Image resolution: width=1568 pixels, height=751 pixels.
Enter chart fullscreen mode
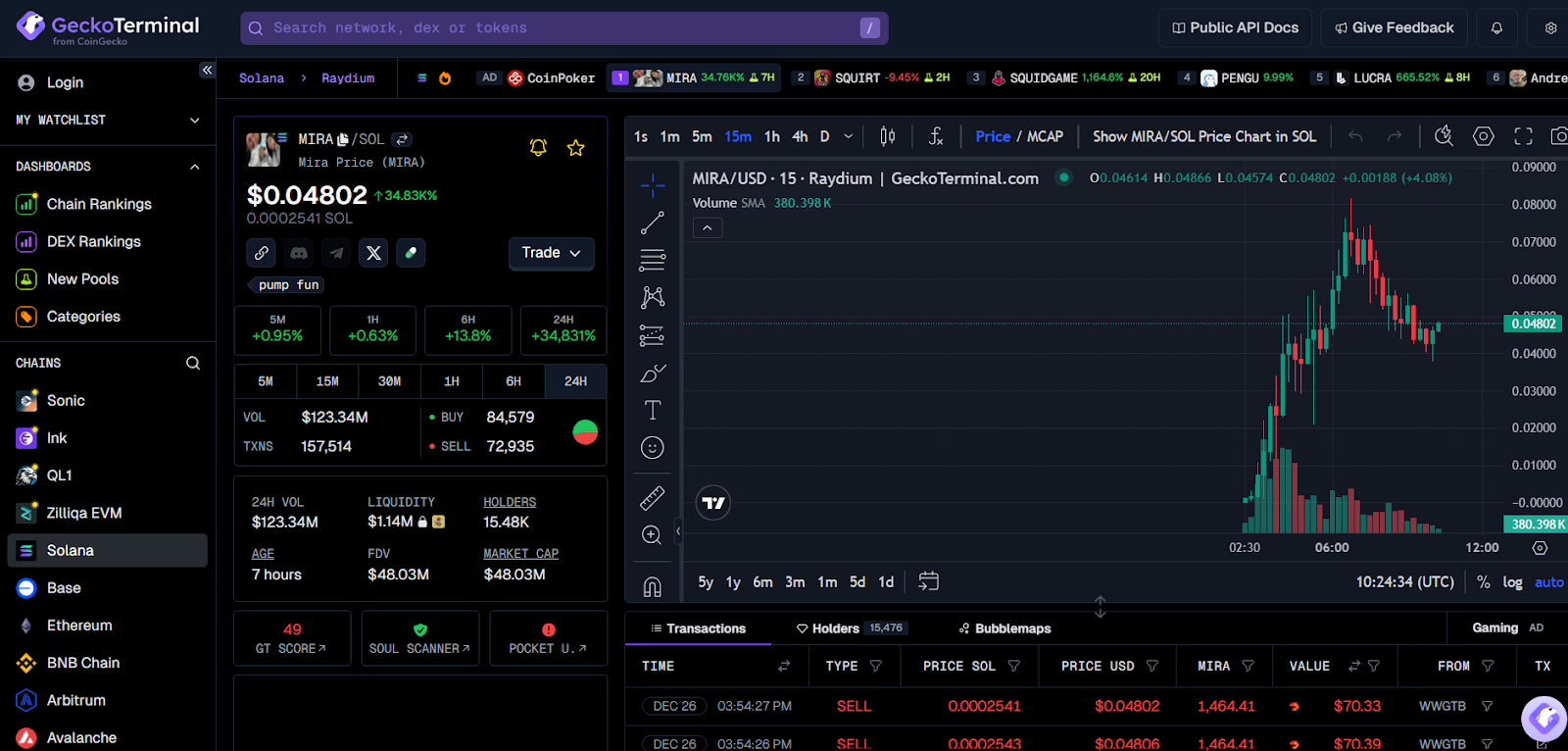tap(1523, 136)
